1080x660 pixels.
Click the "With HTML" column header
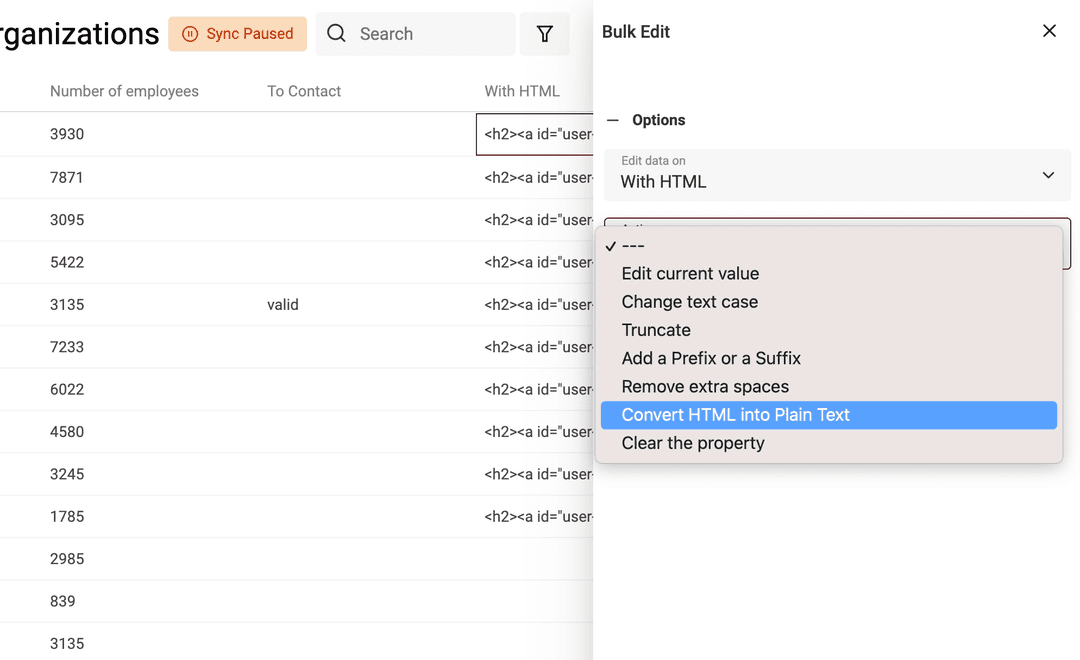(522, 91)
